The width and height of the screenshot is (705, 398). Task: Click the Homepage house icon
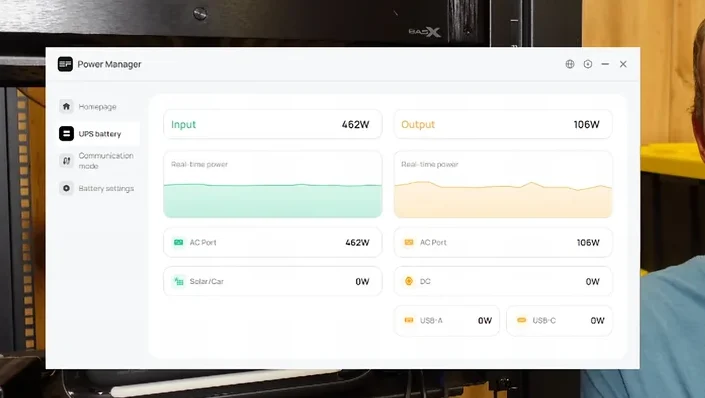[67, 106]
